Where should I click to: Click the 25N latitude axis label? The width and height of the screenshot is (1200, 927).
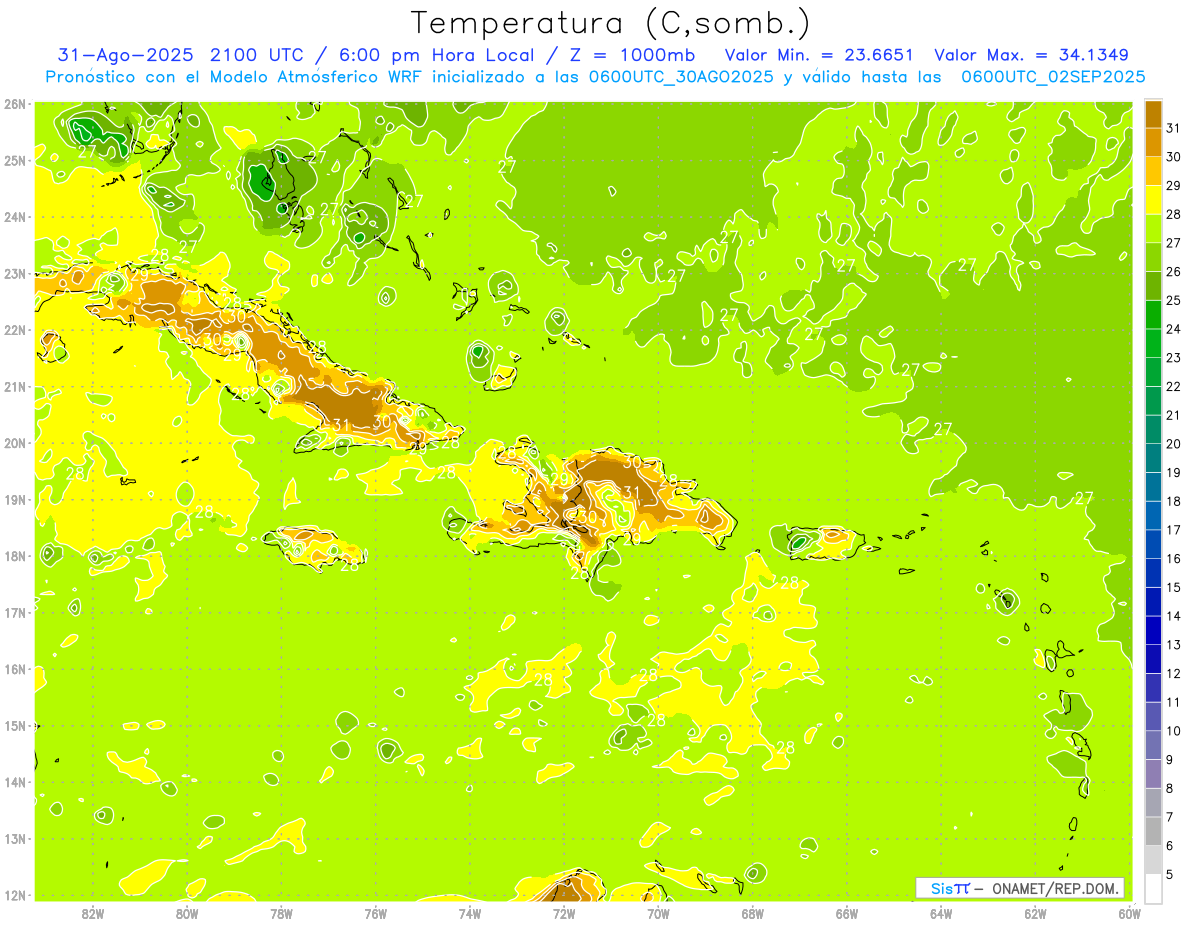click(x=14, y=160)
